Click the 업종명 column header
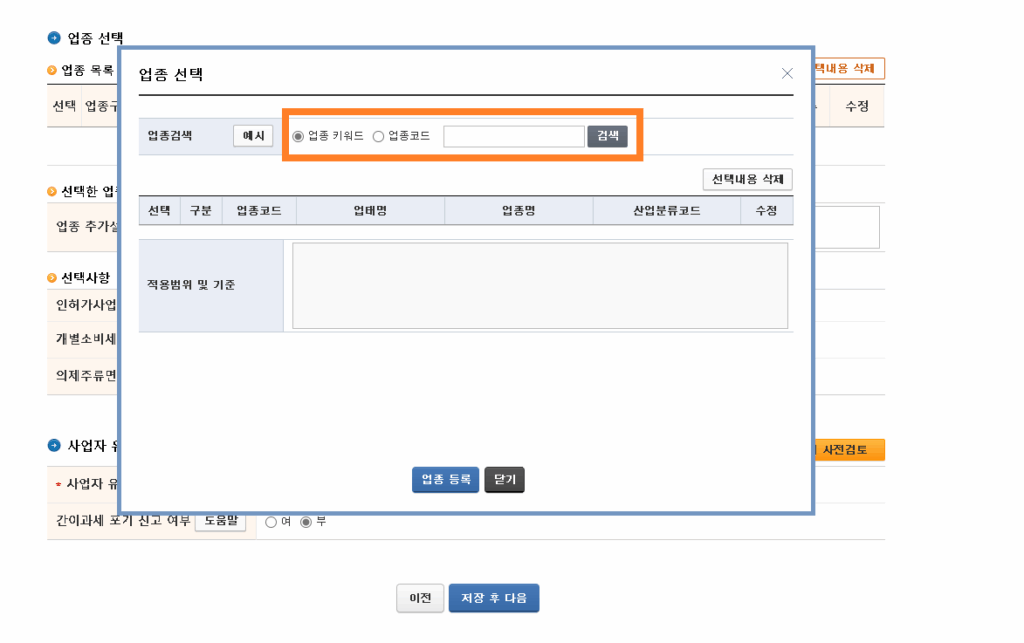 point(518,211)
